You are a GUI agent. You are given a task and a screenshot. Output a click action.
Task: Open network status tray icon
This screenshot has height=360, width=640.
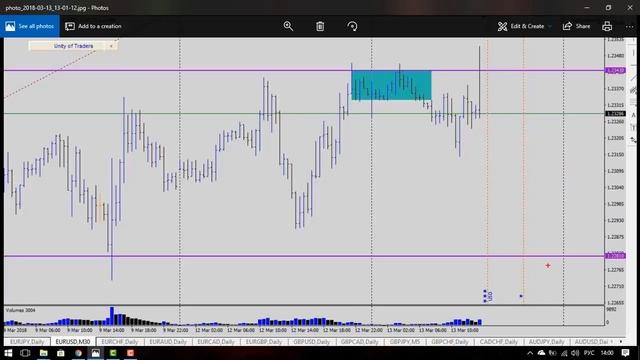coord(564,353)
